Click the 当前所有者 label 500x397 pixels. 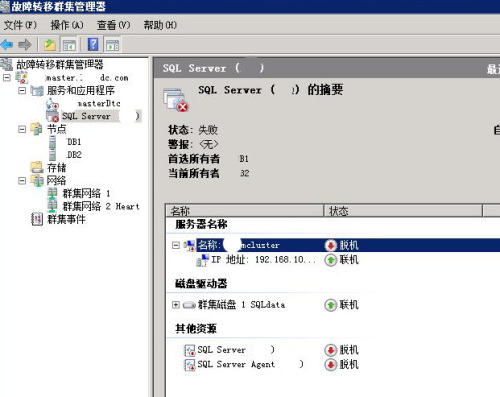pos(194,173)
